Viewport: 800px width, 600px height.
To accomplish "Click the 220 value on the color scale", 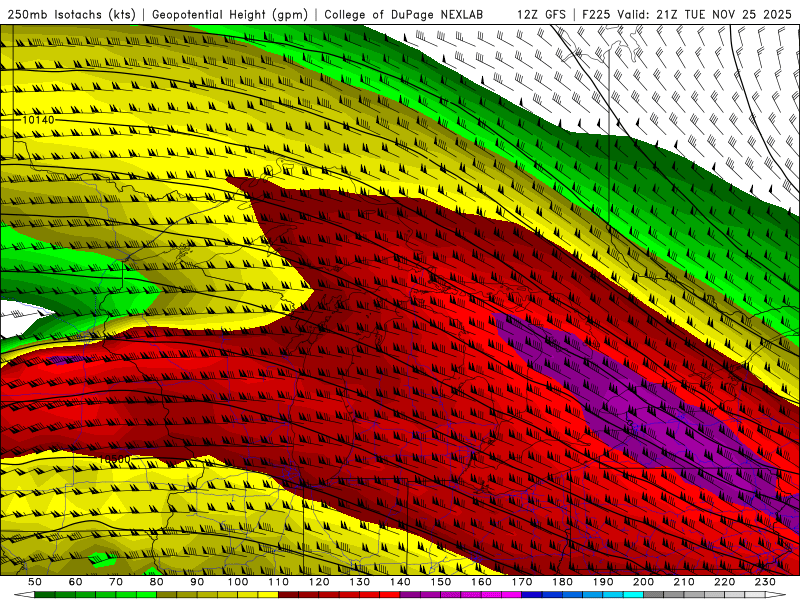I will (724, 582).
